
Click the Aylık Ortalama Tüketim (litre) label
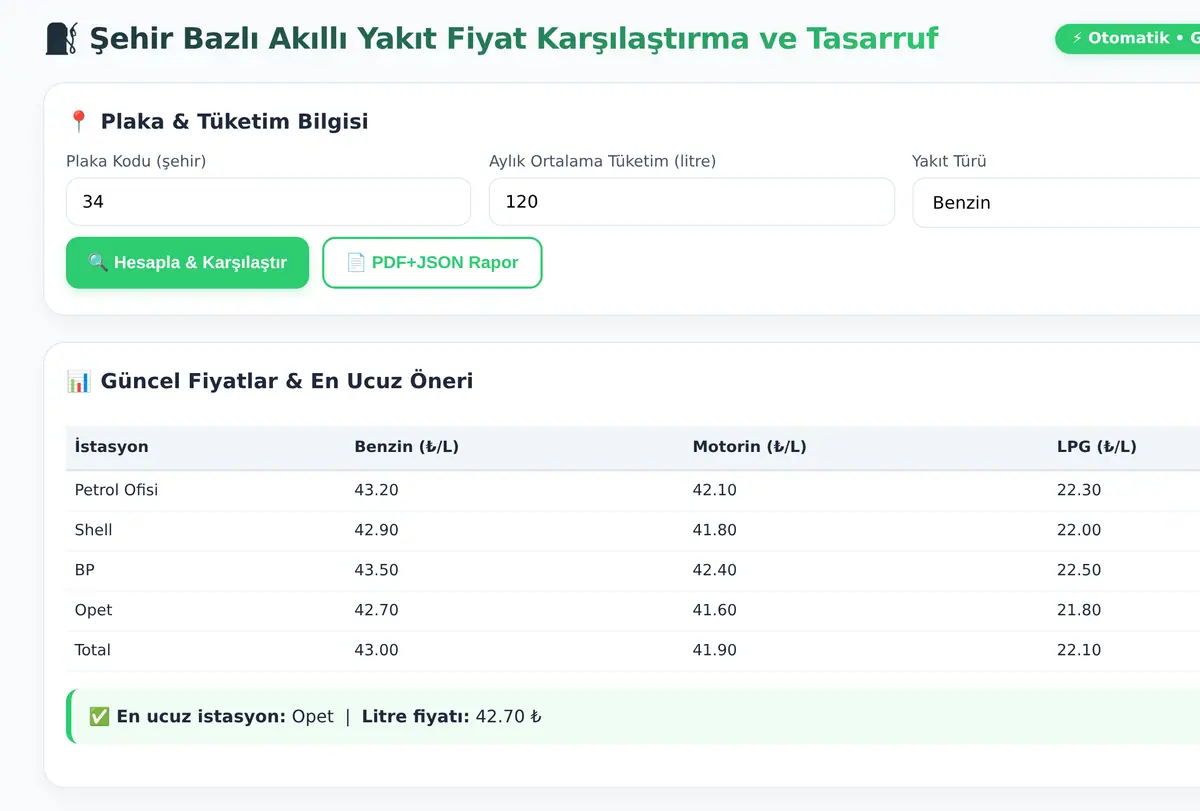(602, 161)
